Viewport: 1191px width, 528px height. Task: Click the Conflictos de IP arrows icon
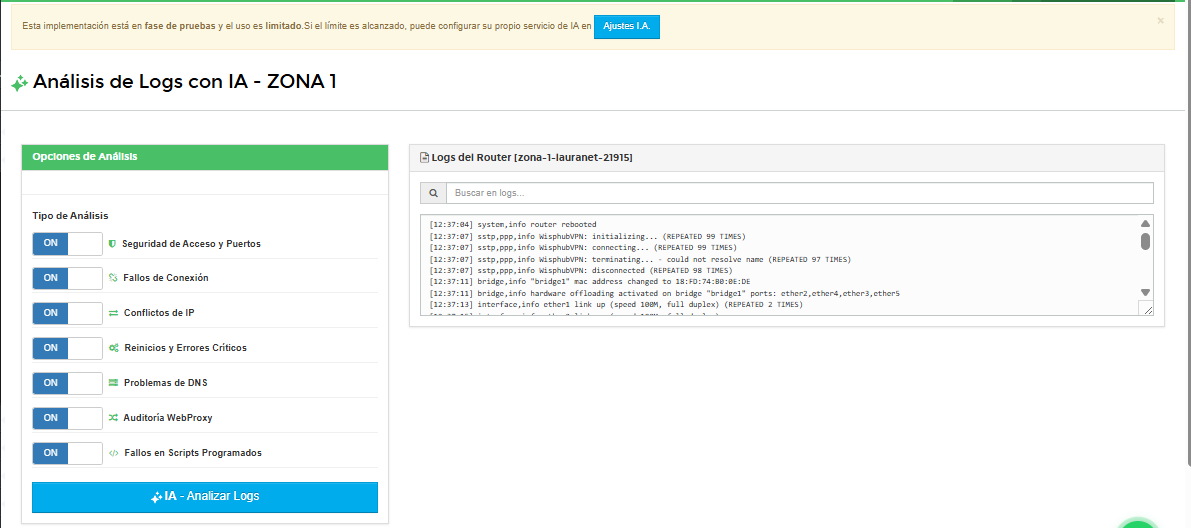[x=113, y=313]
